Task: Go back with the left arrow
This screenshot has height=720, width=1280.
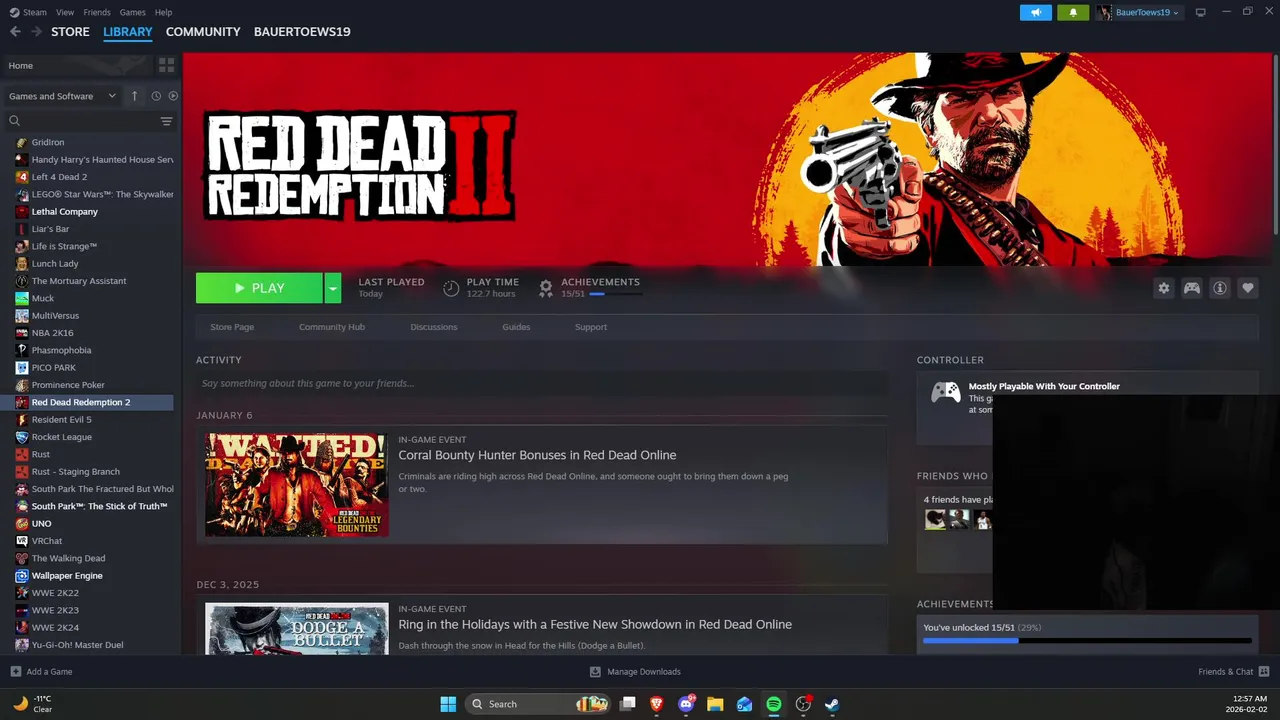Action: click(x=15, y=32)
